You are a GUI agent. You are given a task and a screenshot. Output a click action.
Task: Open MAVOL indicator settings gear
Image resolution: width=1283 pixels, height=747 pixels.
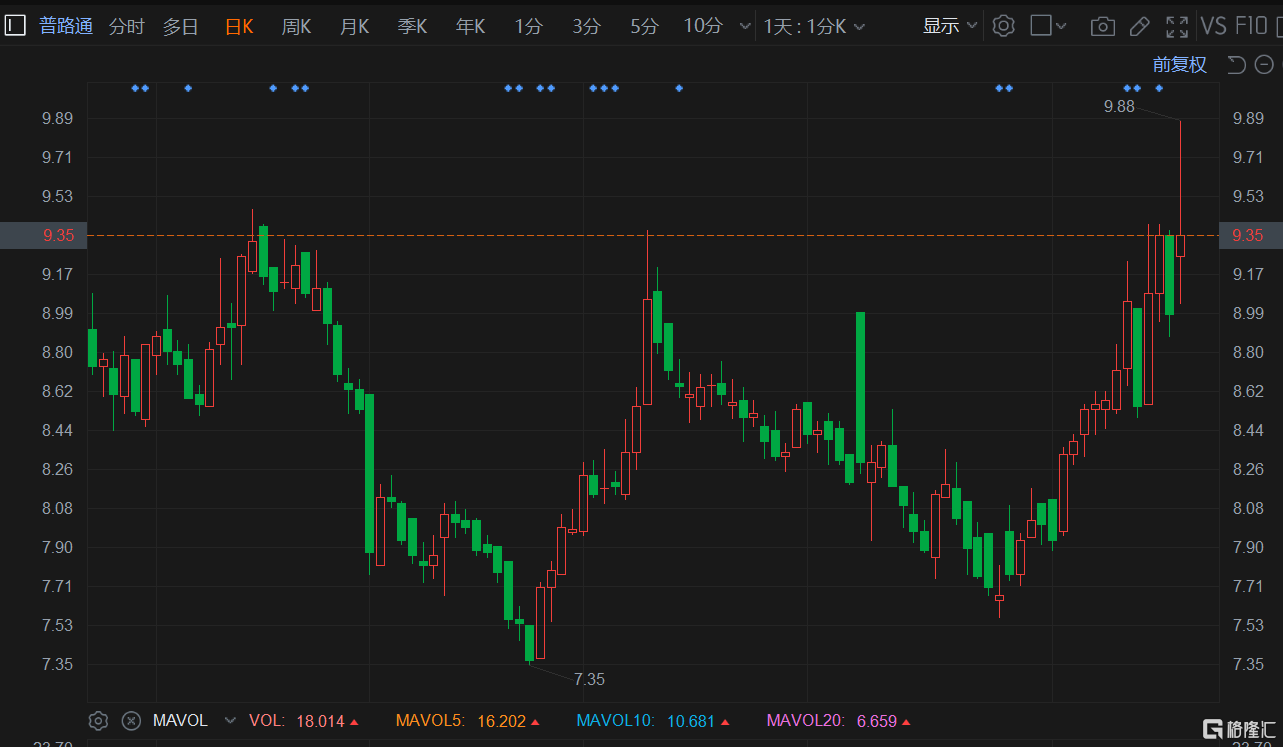[98, 720]
